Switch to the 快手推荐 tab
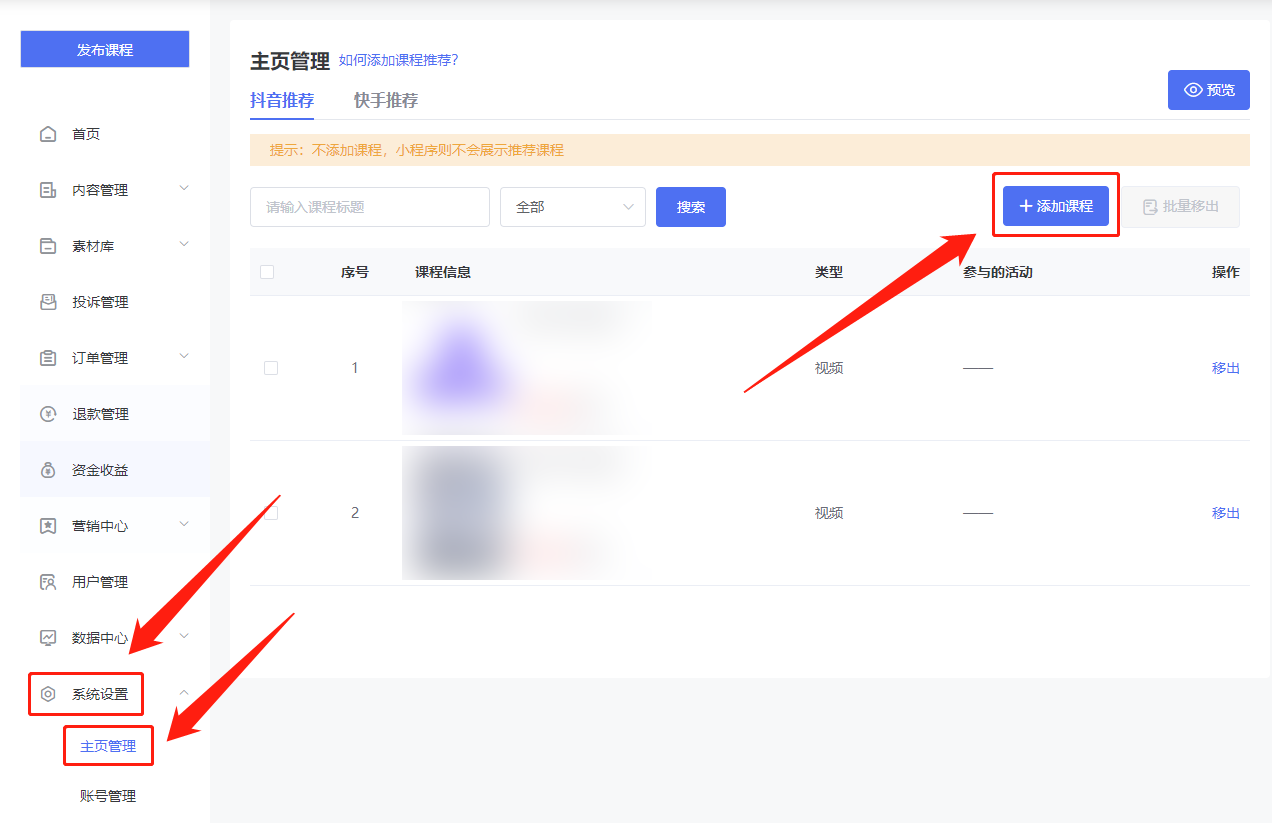This screenshot has width=1272, height=823. click(x=386, y=100)
